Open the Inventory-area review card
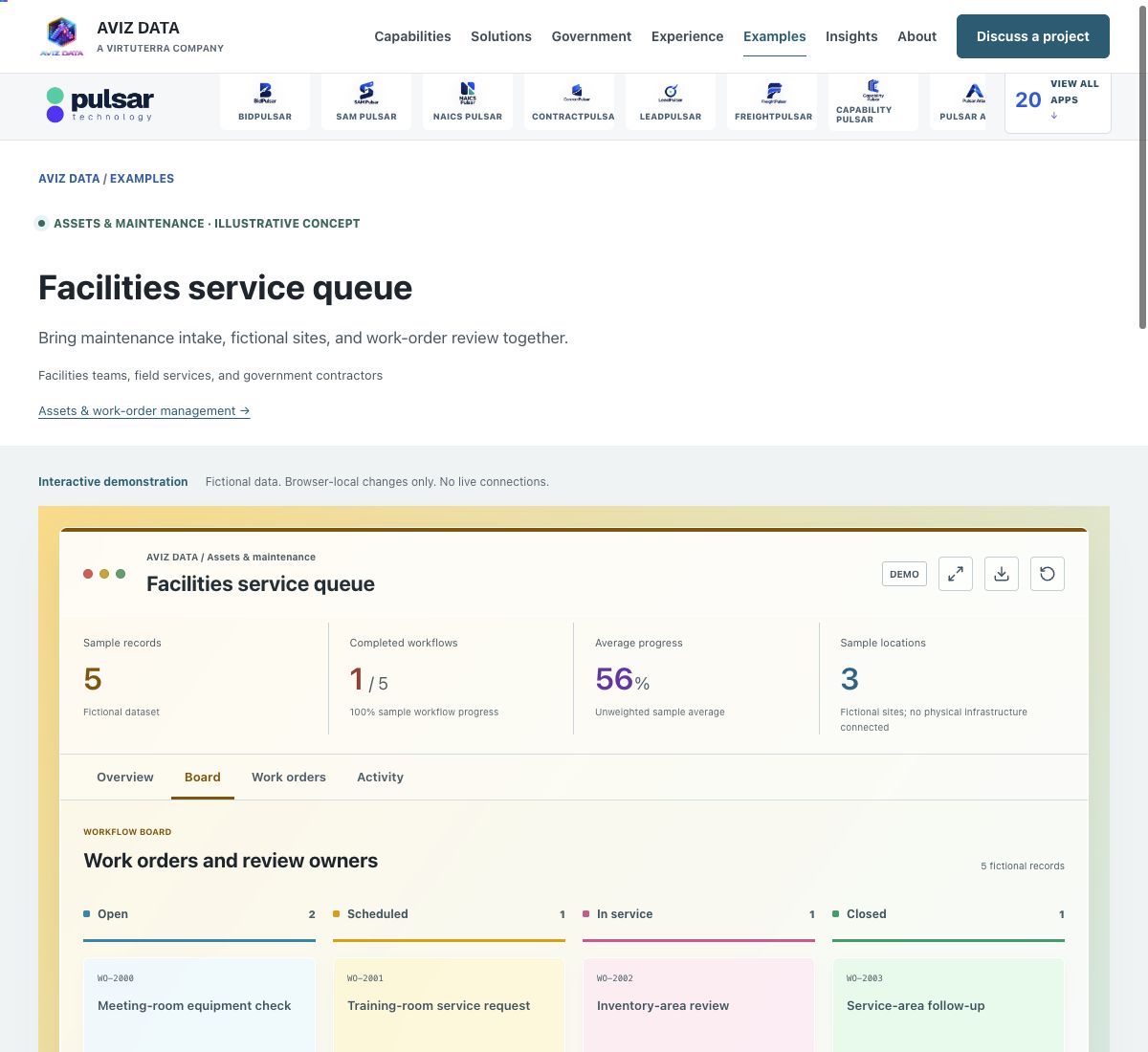 [x=698, y=1005]
